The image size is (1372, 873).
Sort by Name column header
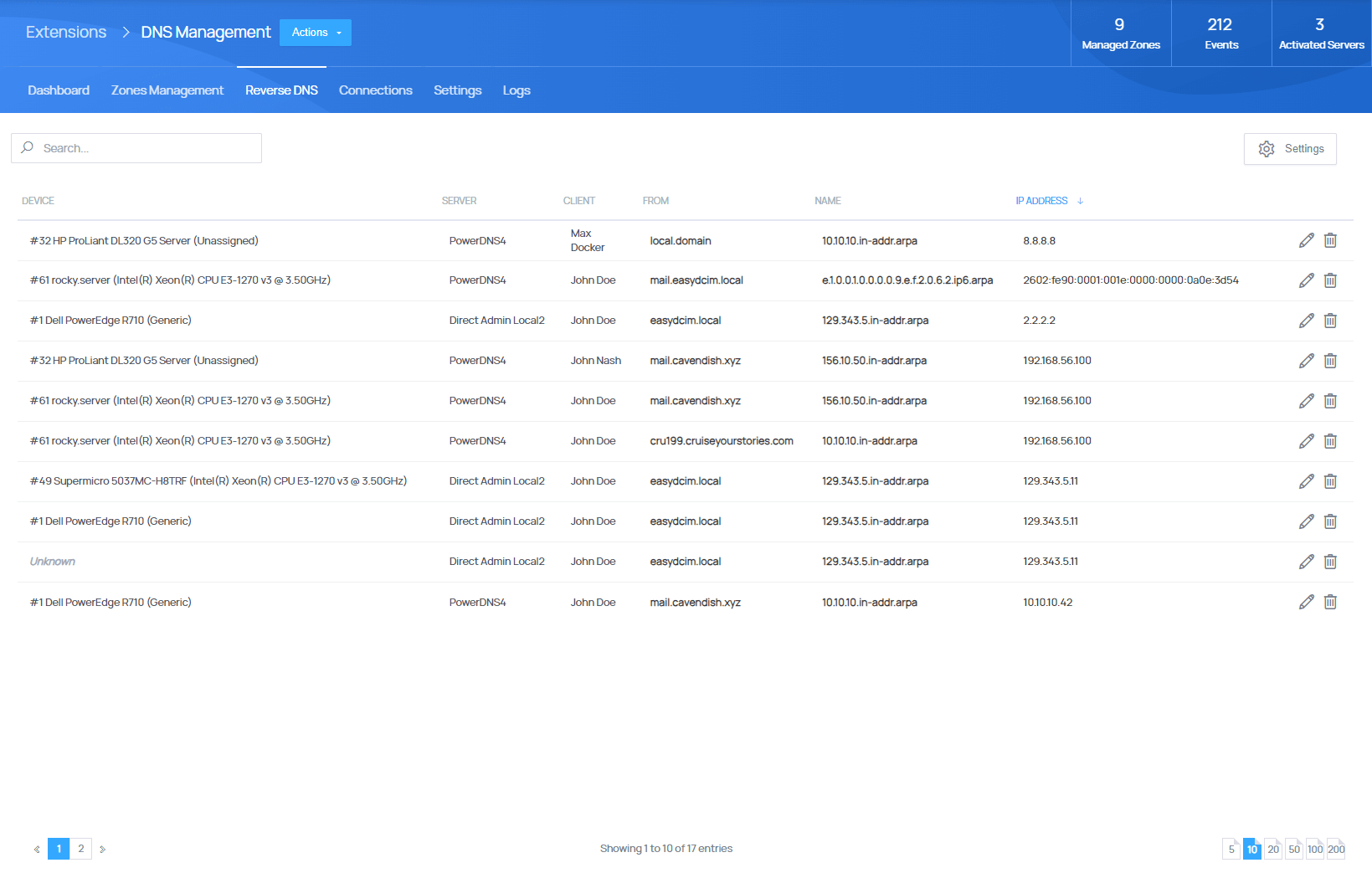[x=828, y=201]
